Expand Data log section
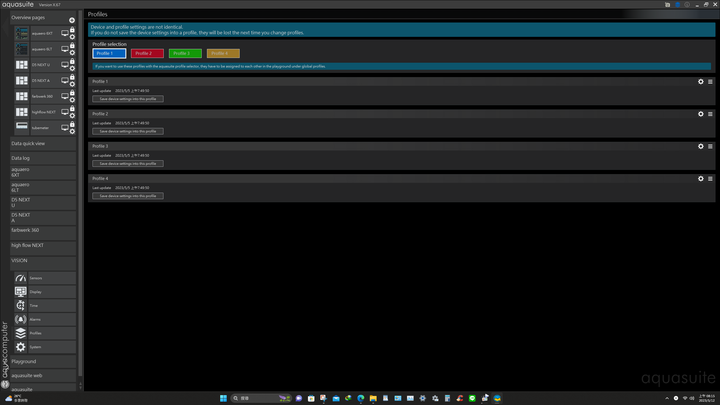 [43, 158]
